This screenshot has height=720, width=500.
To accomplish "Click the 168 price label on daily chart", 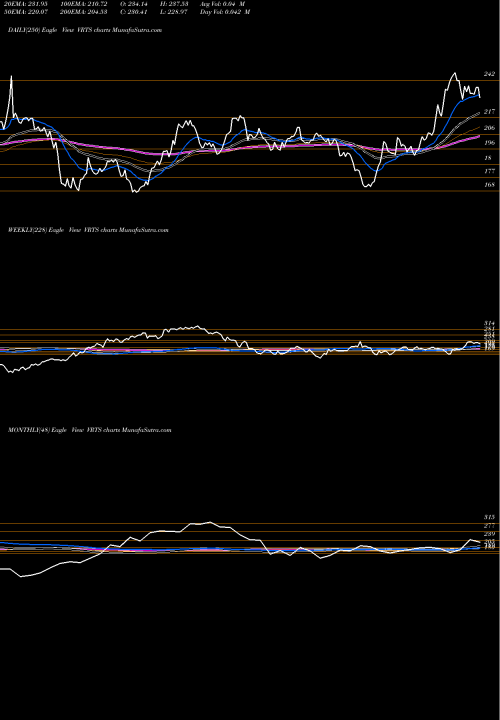I will tap(489, 185).
